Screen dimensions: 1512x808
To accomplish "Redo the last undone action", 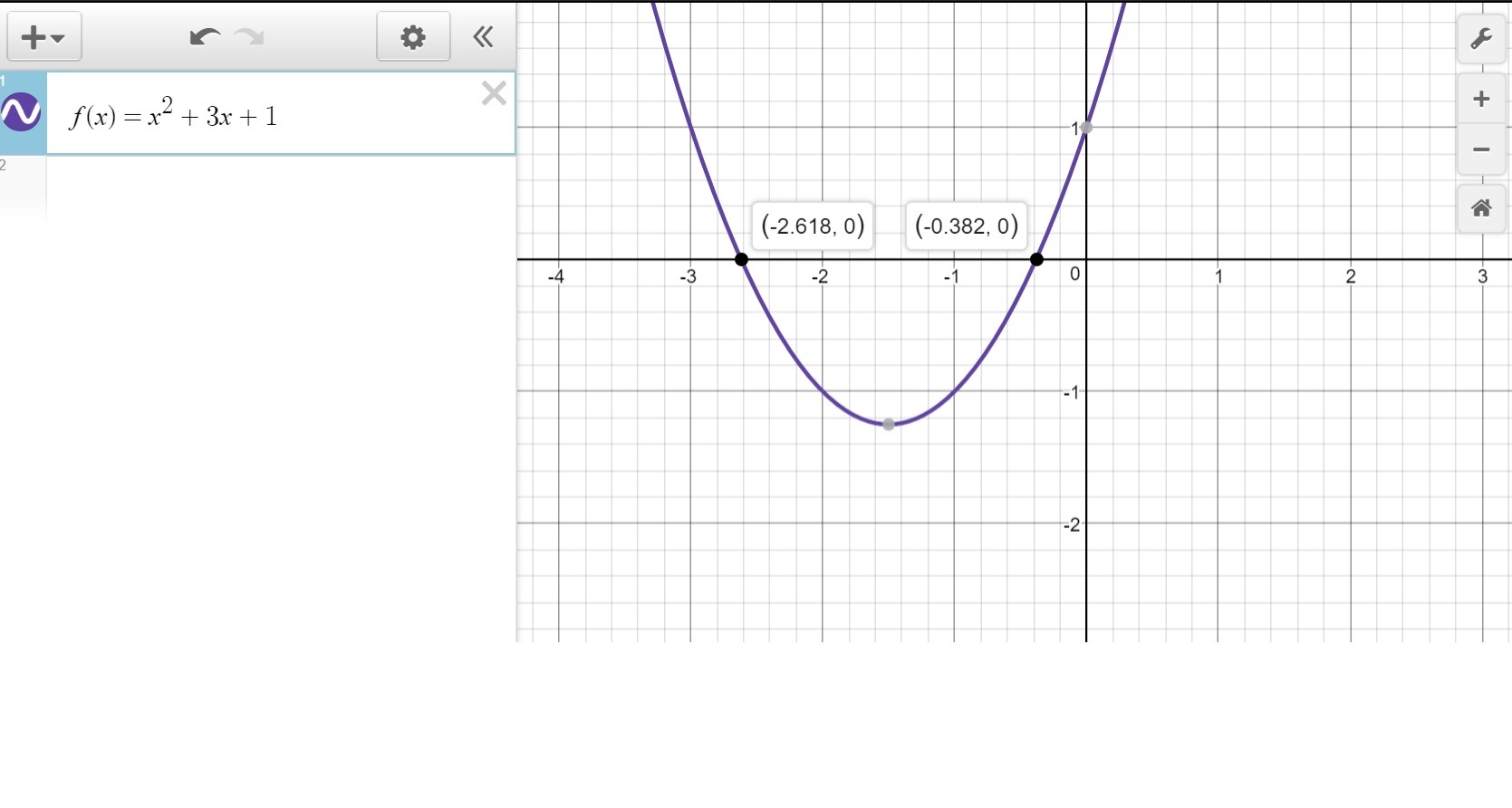I will 249,37.
